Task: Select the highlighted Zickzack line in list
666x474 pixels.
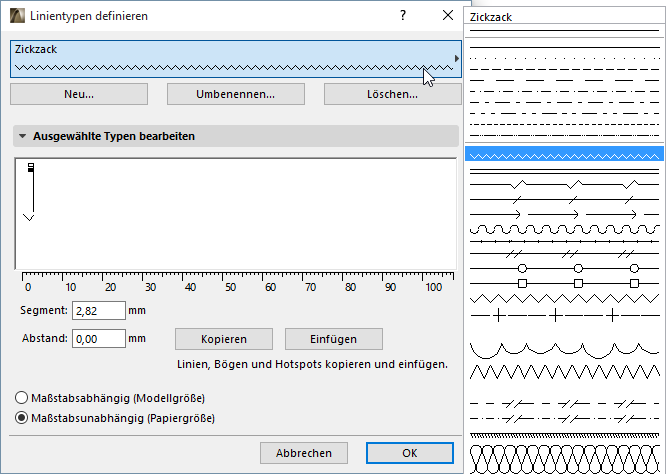Action: pos(564,154)
